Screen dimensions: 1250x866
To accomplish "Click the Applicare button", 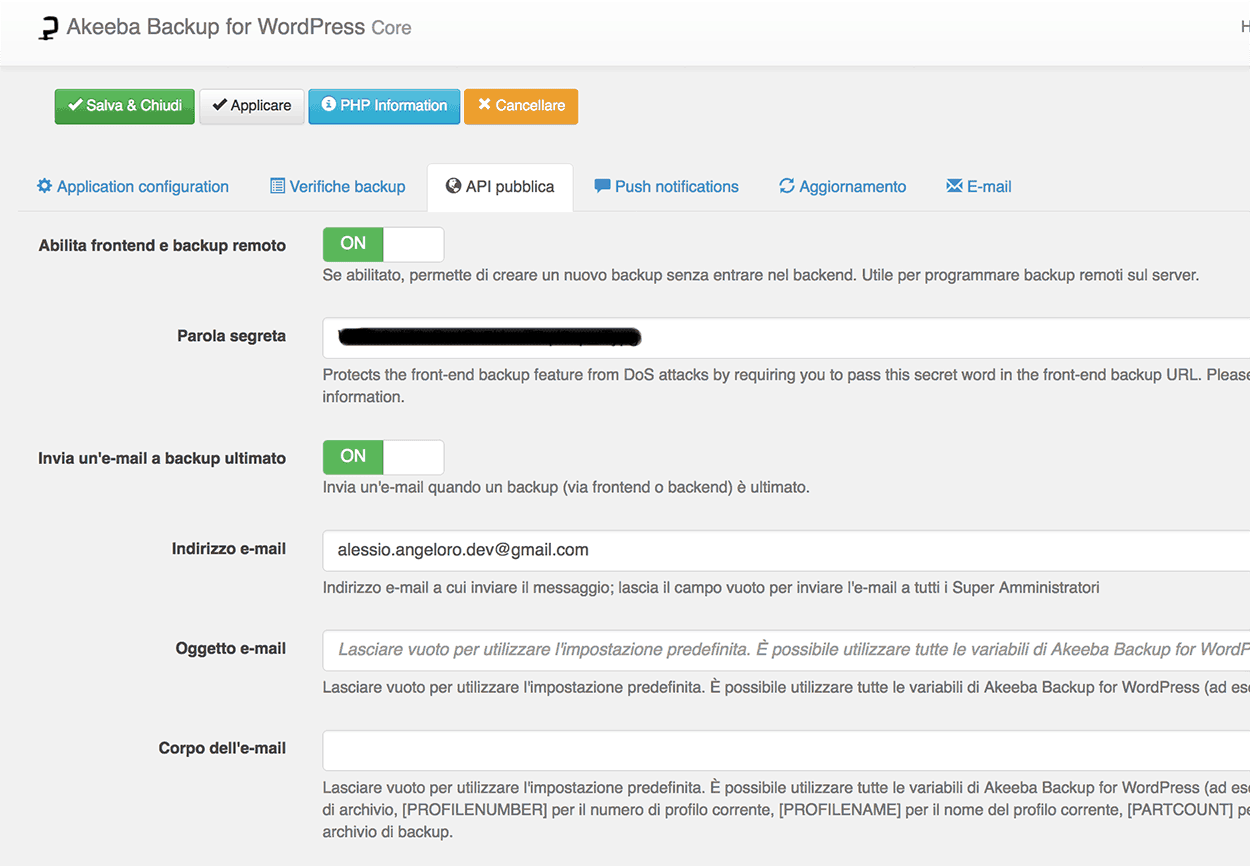I will click(252, 106).
